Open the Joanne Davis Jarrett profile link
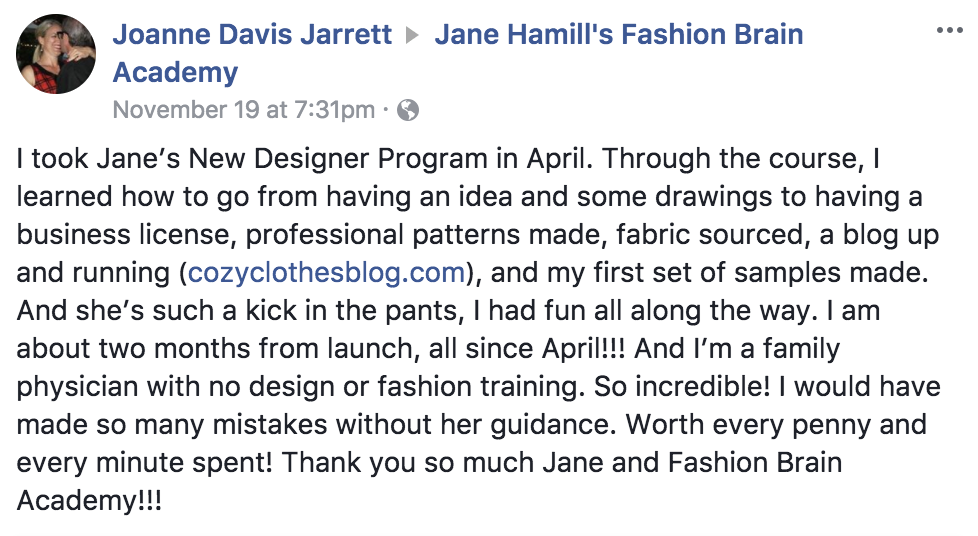Screen dimensions: 978x536 (x=252, y=34)
